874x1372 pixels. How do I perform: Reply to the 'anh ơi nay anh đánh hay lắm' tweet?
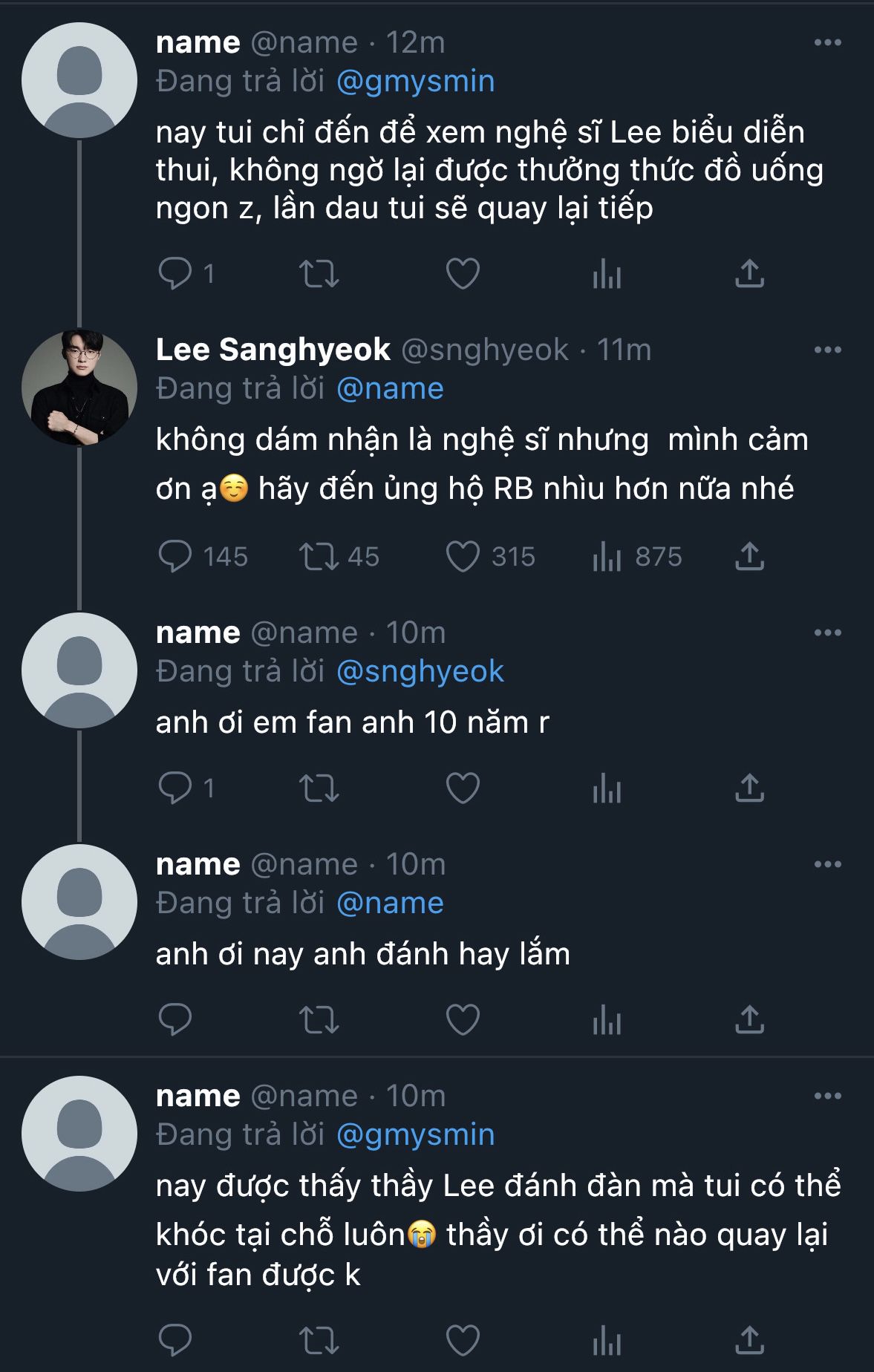click(x=175, y=1019)
